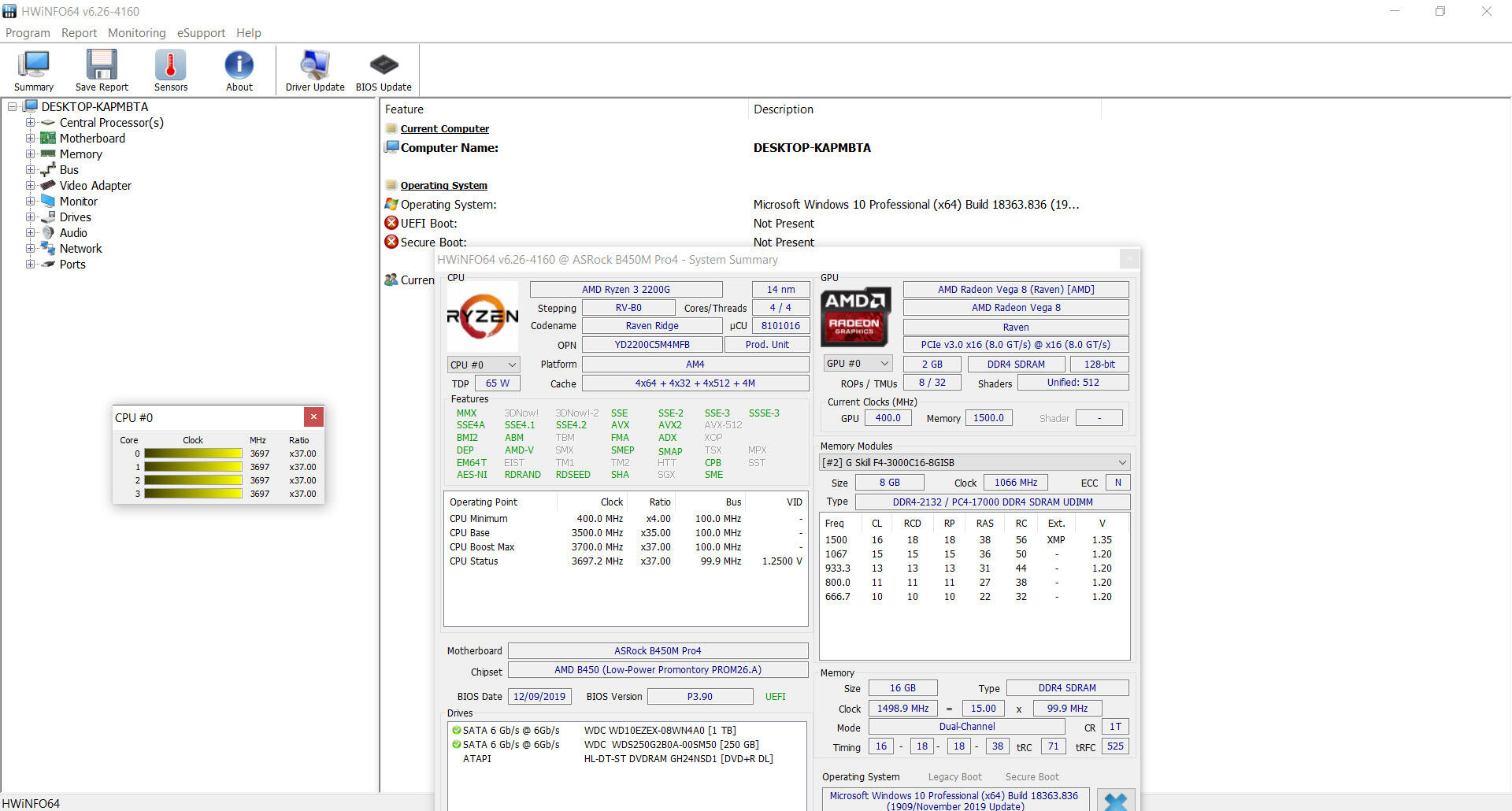This screenshot has height=811, width=1512.
Task: Click Core 0 clock bar
Action: [x=193, y=454]
